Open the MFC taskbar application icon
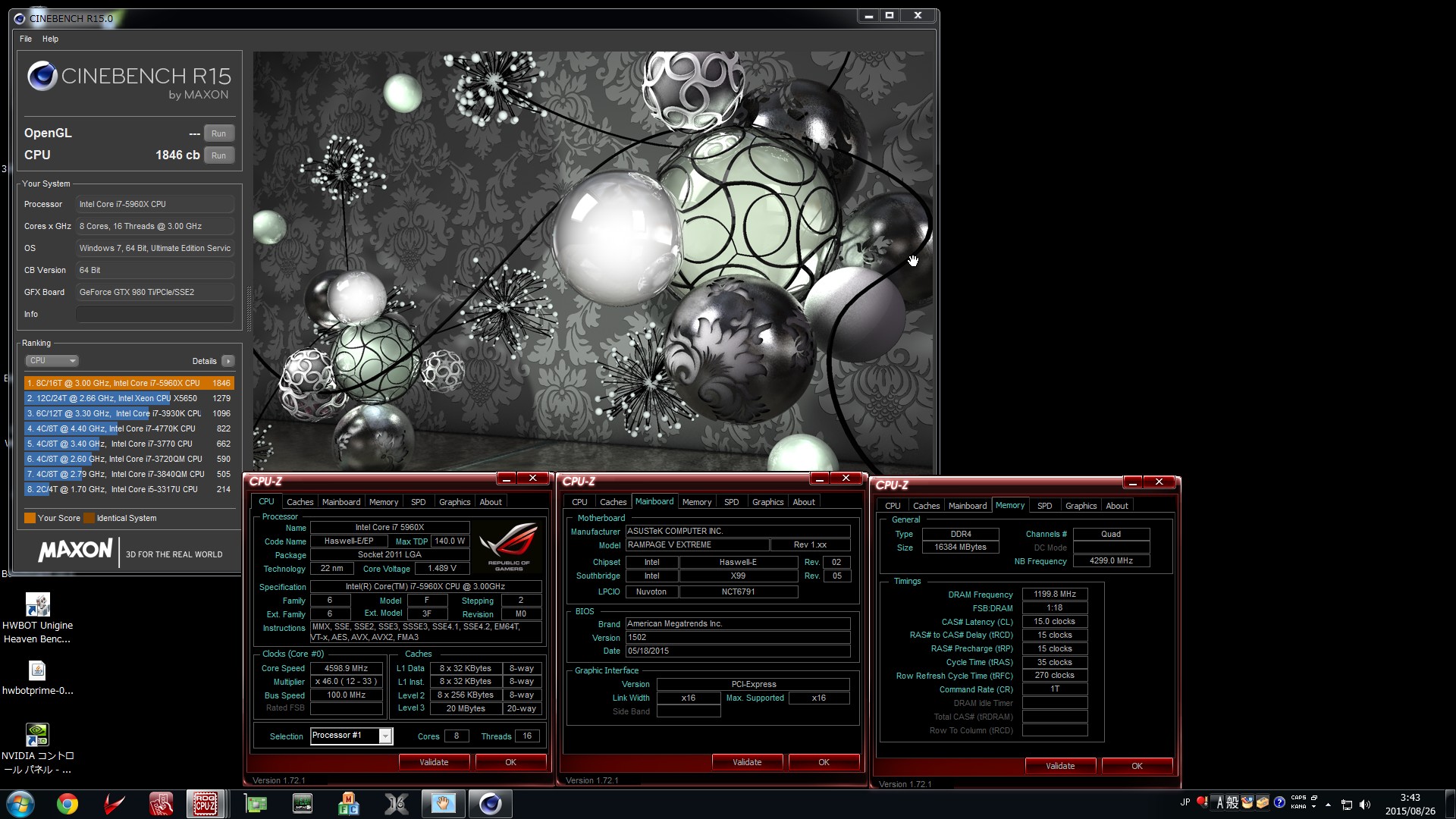 coord(348,804)
